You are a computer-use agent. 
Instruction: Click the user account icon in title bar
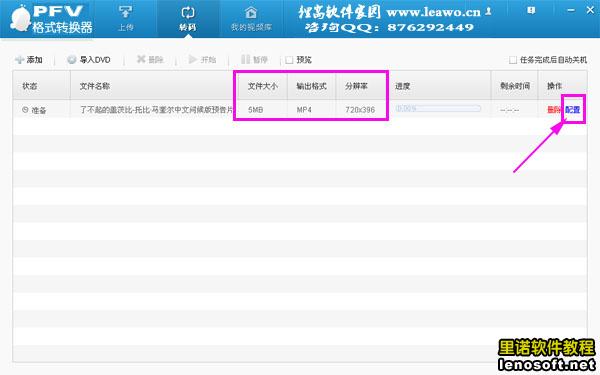click(488, 11)
